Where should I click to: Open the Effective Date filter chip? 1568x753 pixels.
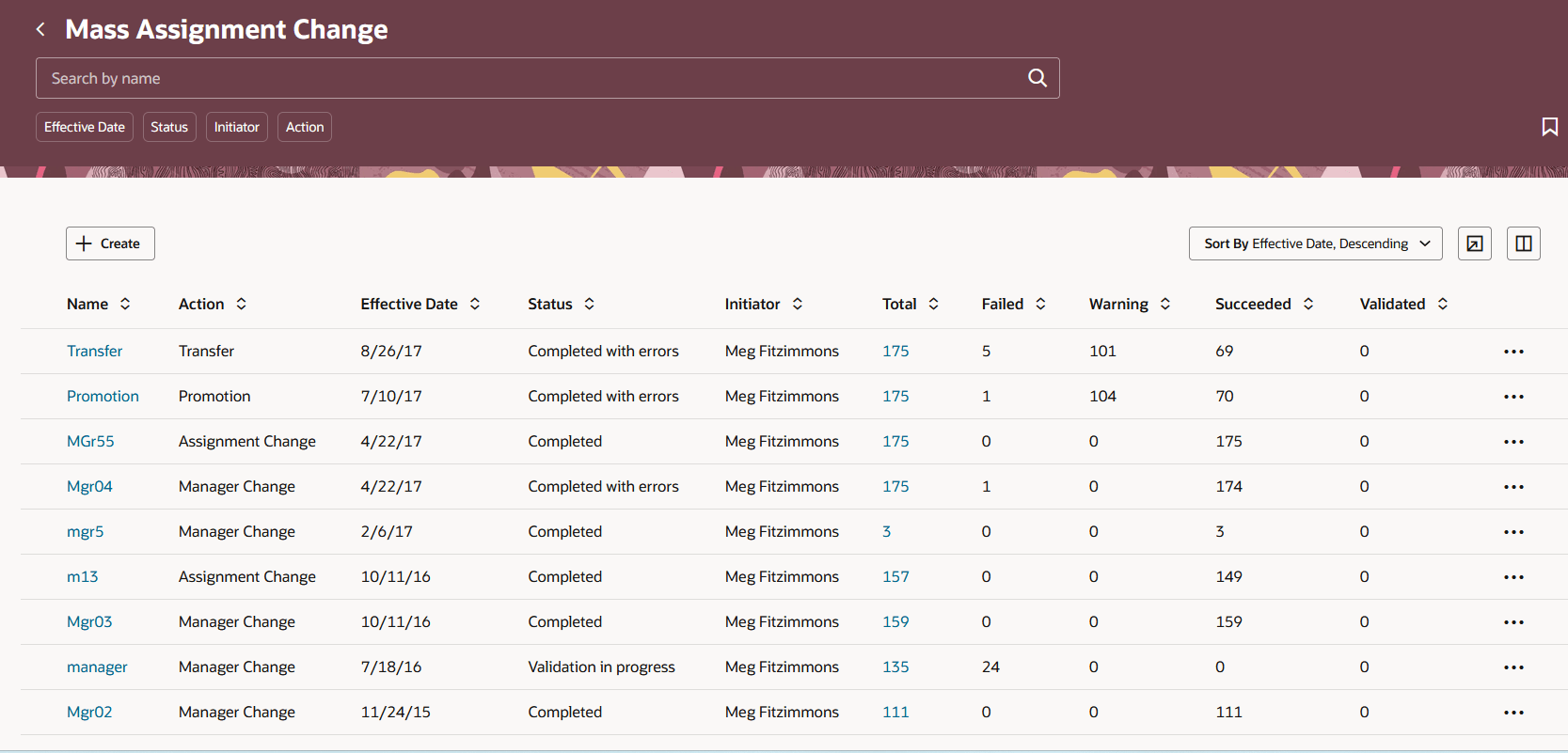[x=85, y=127]
